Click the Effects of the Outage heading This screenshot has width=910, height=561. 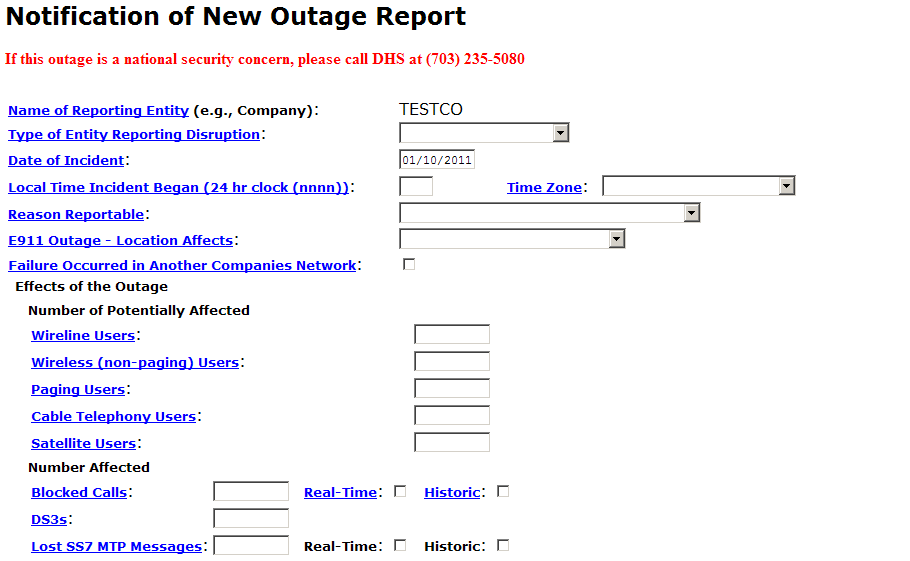[92, 287]
